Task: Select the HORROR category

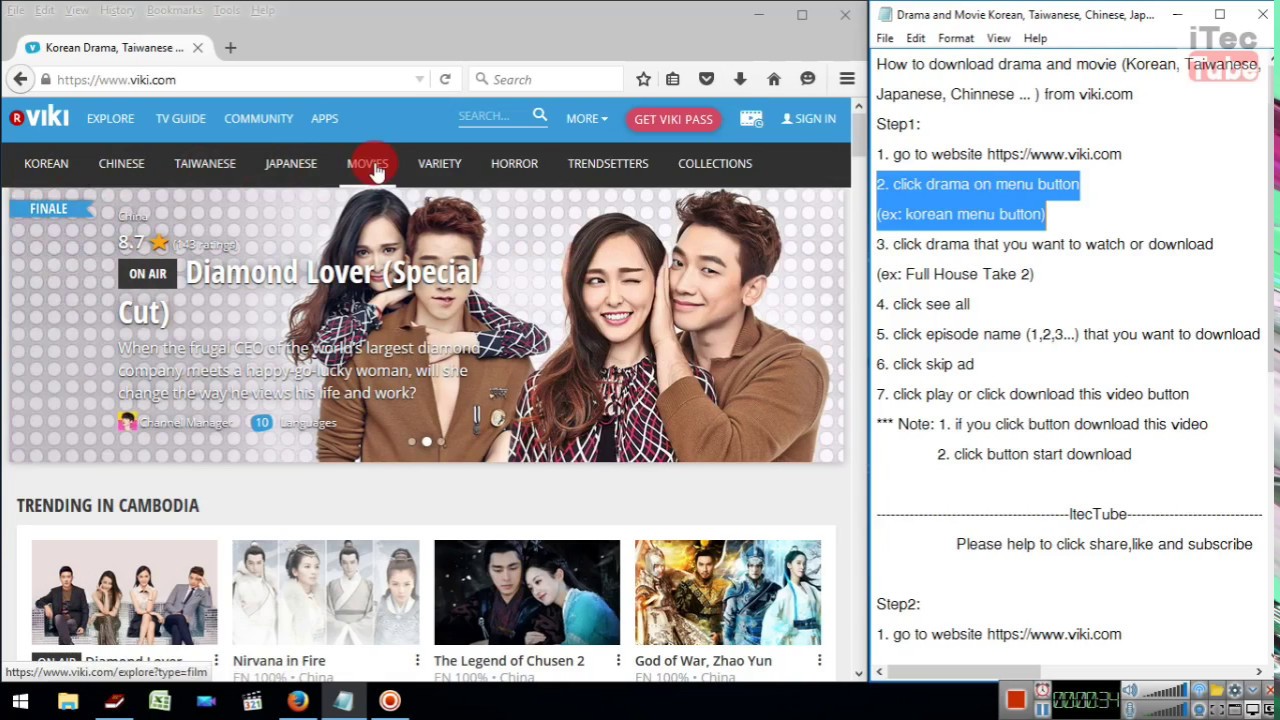Action: tap(514, 163)
